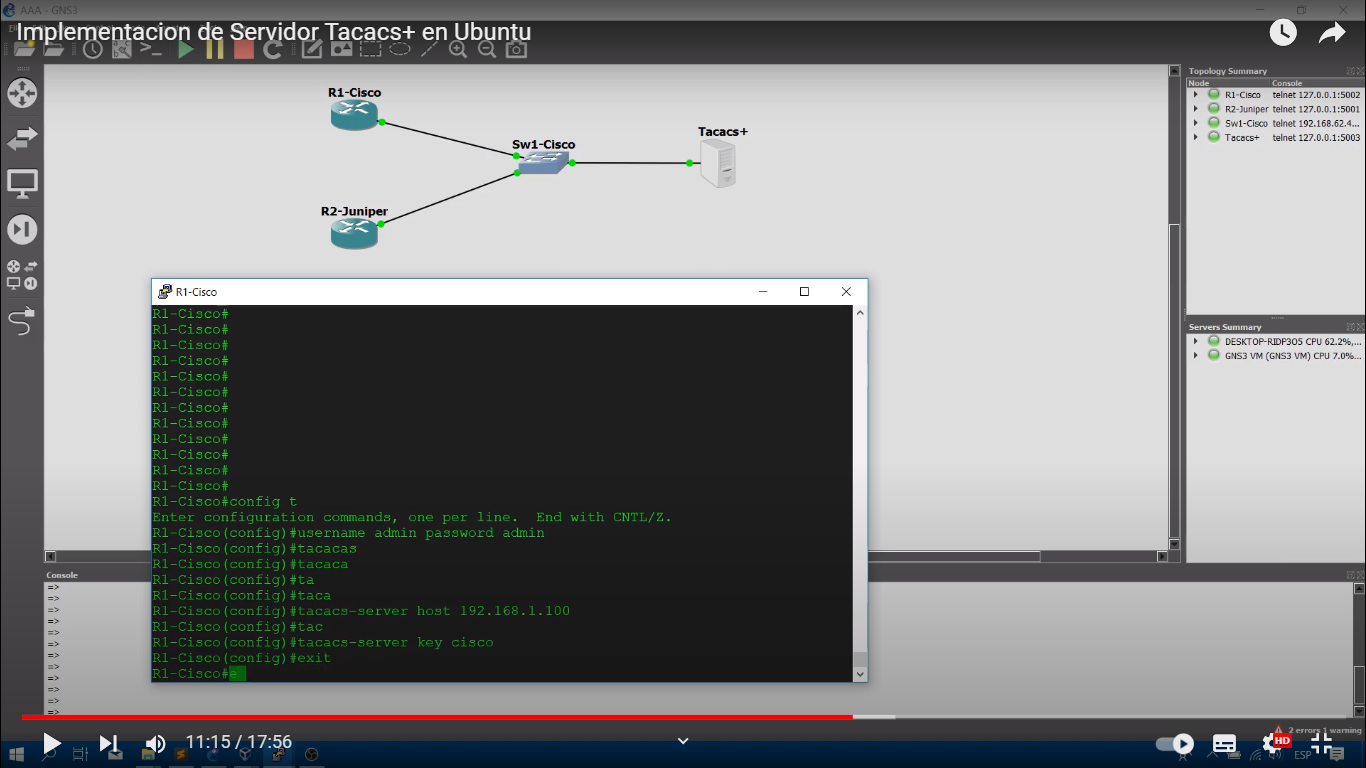Screen dimensions: 1366x768
Task: Click the Share arrow button
Action: [x=1332, y=32]
